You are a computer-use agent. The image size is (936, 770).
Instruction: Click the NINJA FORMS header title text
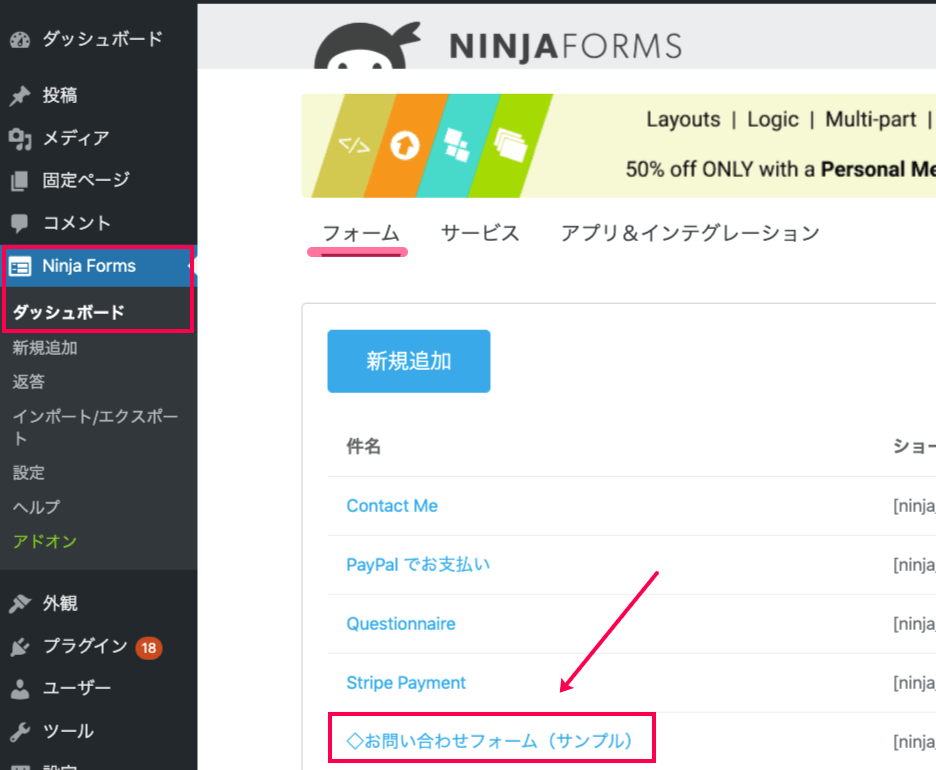(x=565, y=47)
